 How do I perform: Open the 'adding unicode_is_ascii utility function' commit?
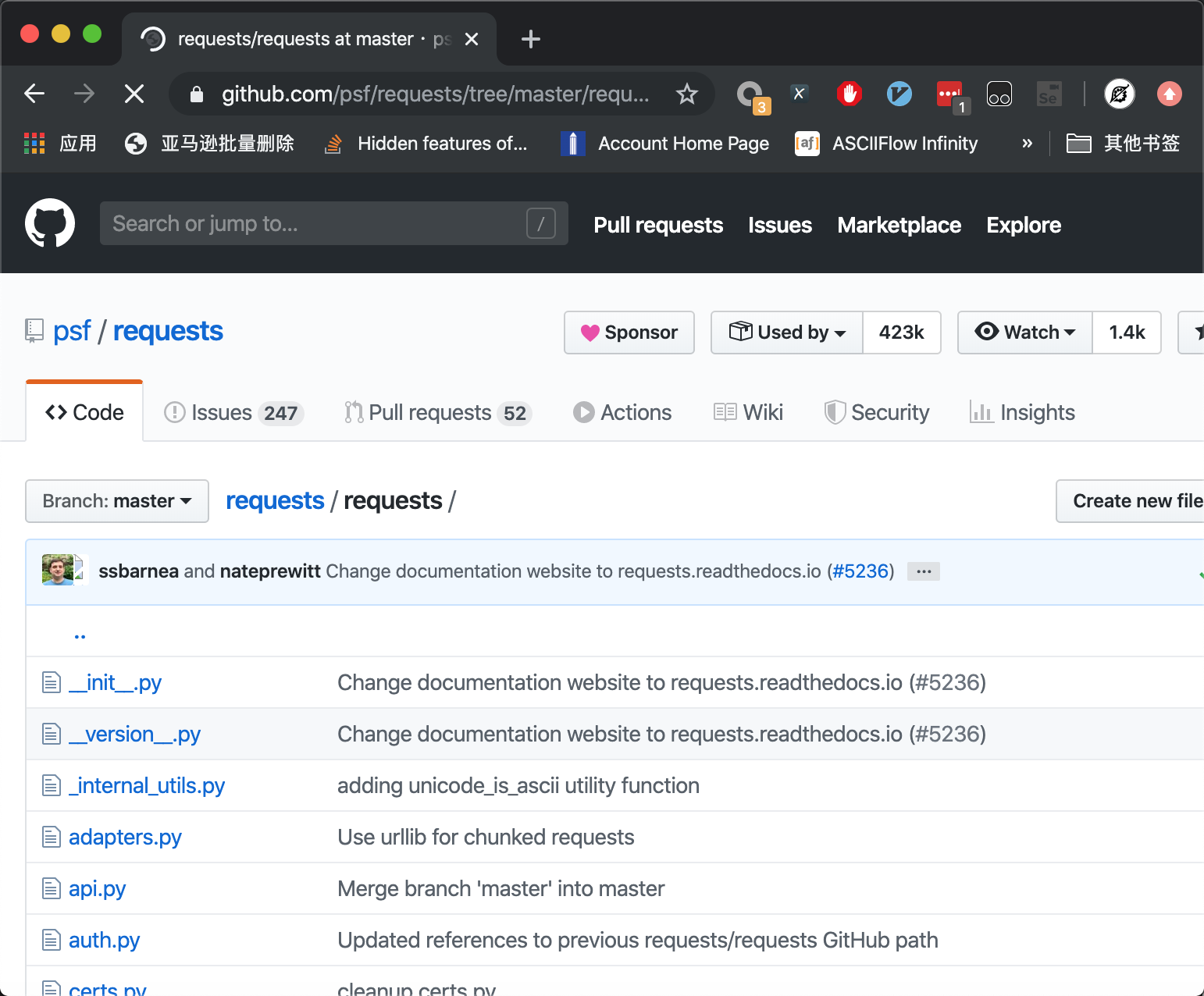pyautogui.click(x=518, y=786)
